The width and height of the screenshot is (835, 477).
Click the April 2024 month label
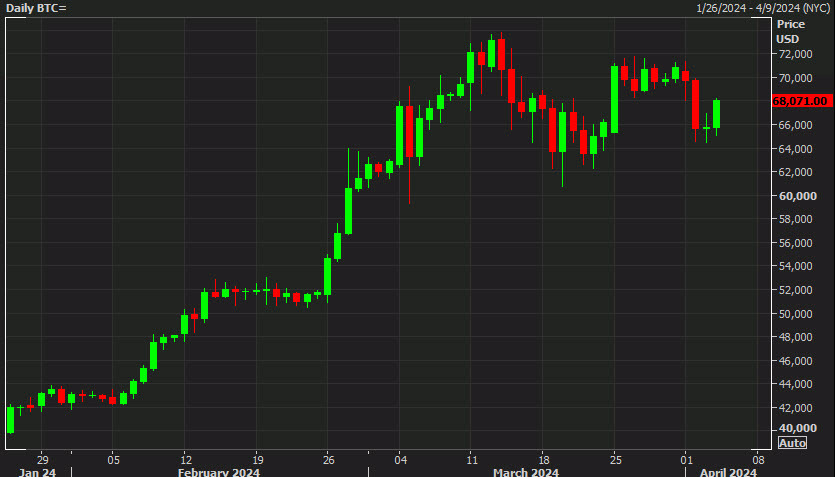click(728, 472)
